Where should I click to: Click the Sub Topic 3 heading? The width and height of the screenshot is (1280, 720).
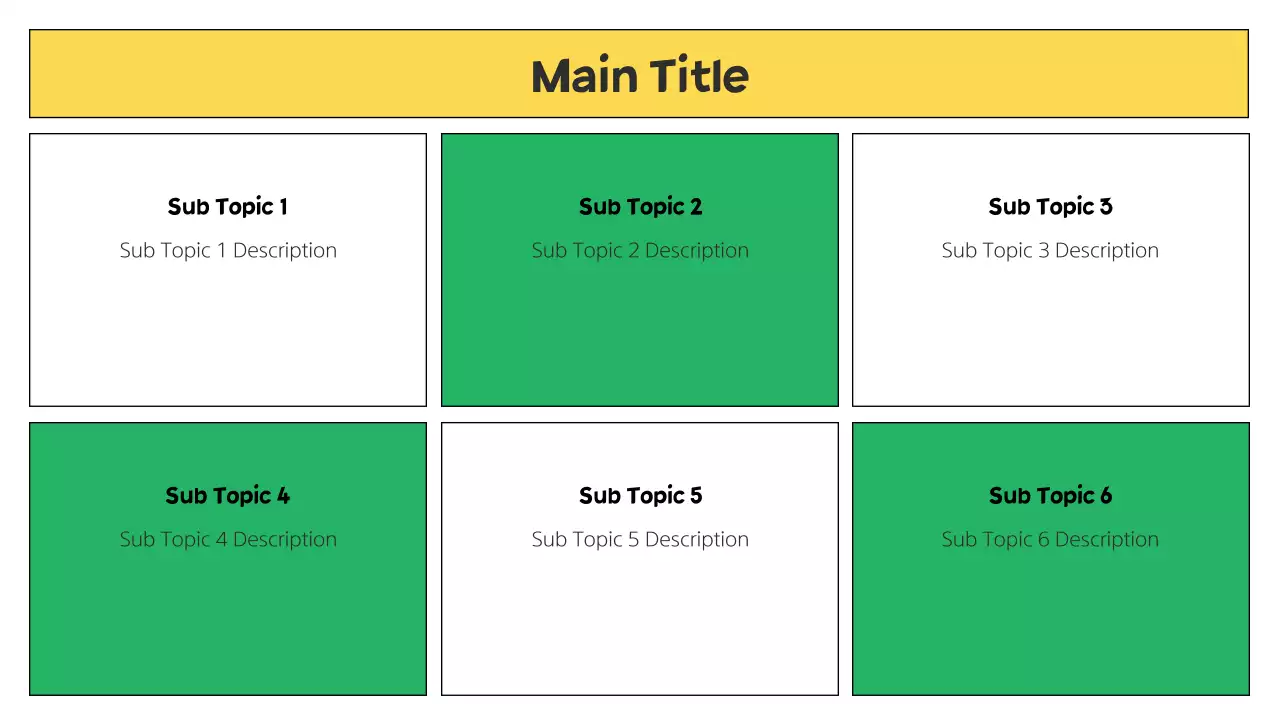pyautogui.click(x=1050, y=207)
